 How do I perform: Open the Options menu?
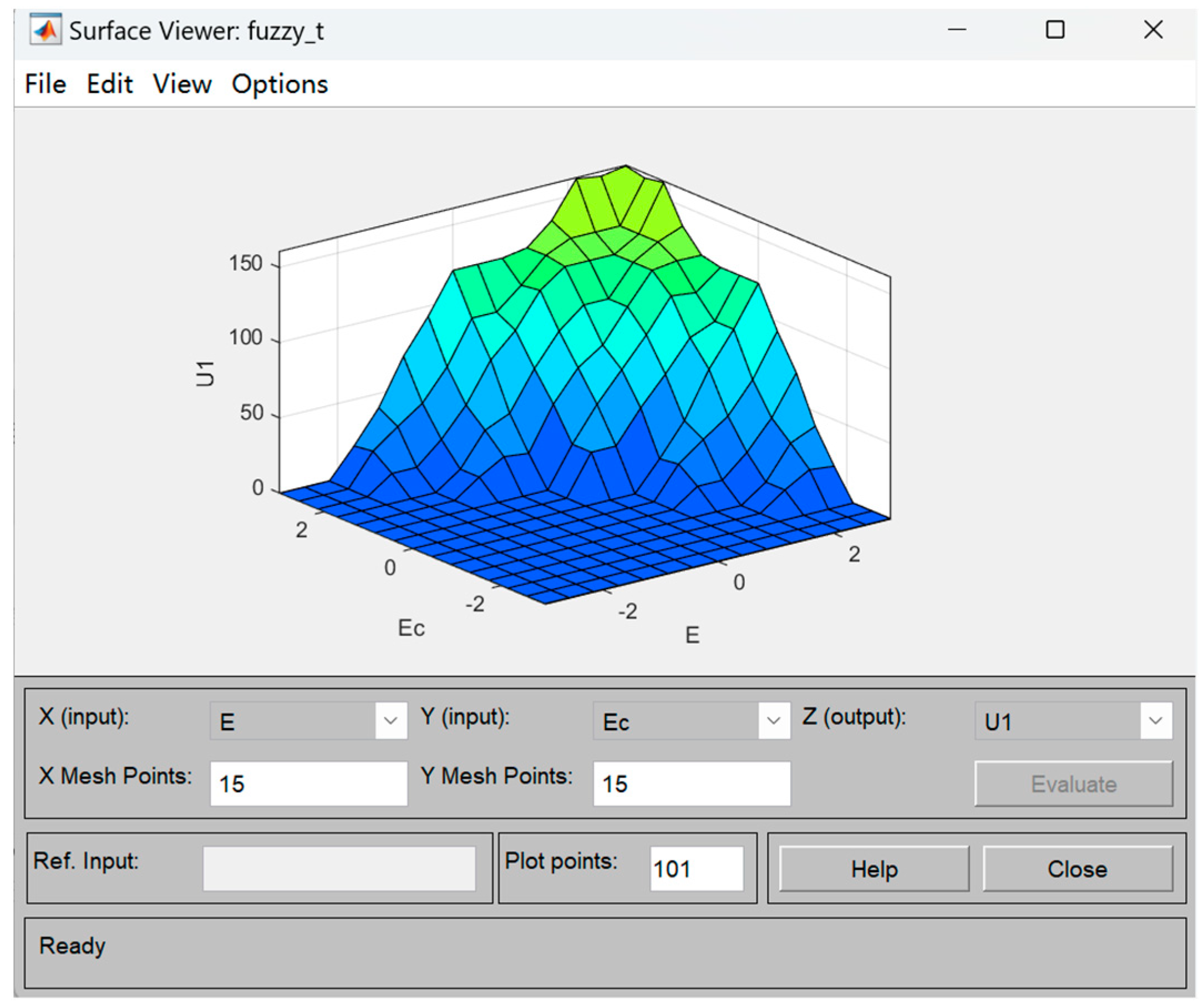(x=280, y=84)
